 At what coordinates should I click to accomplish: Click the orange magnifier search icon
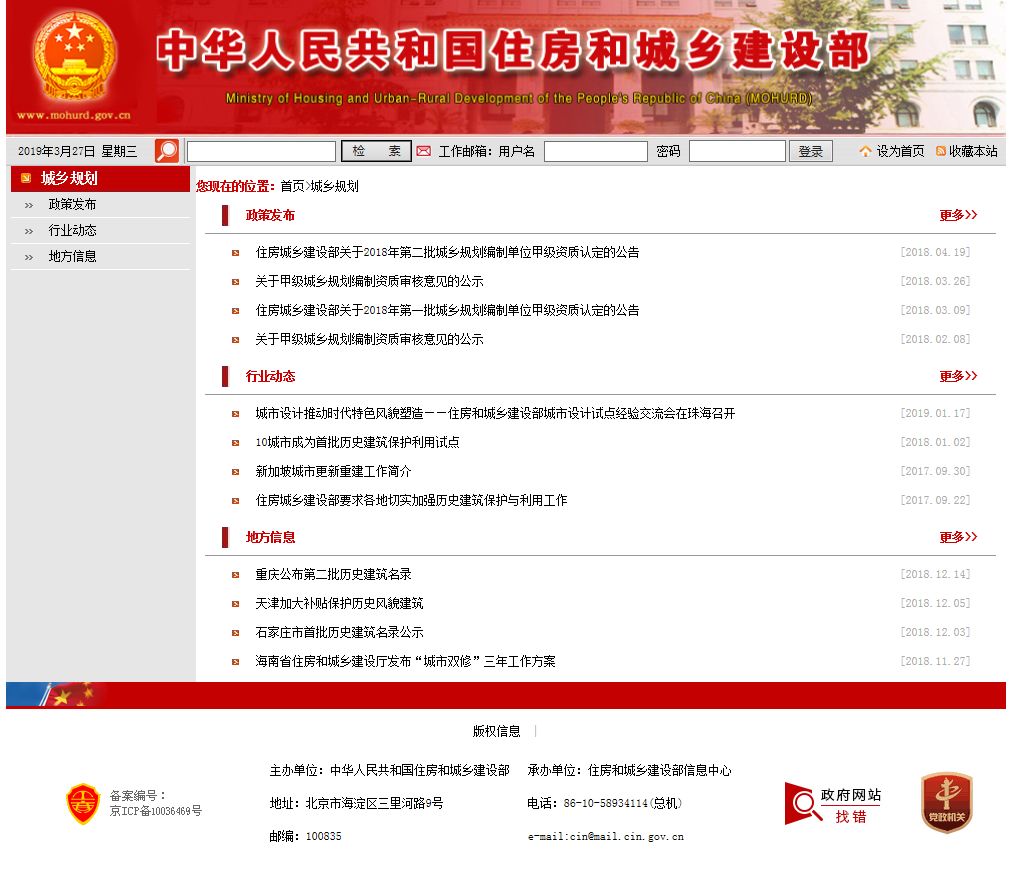(x=167, y=151)
